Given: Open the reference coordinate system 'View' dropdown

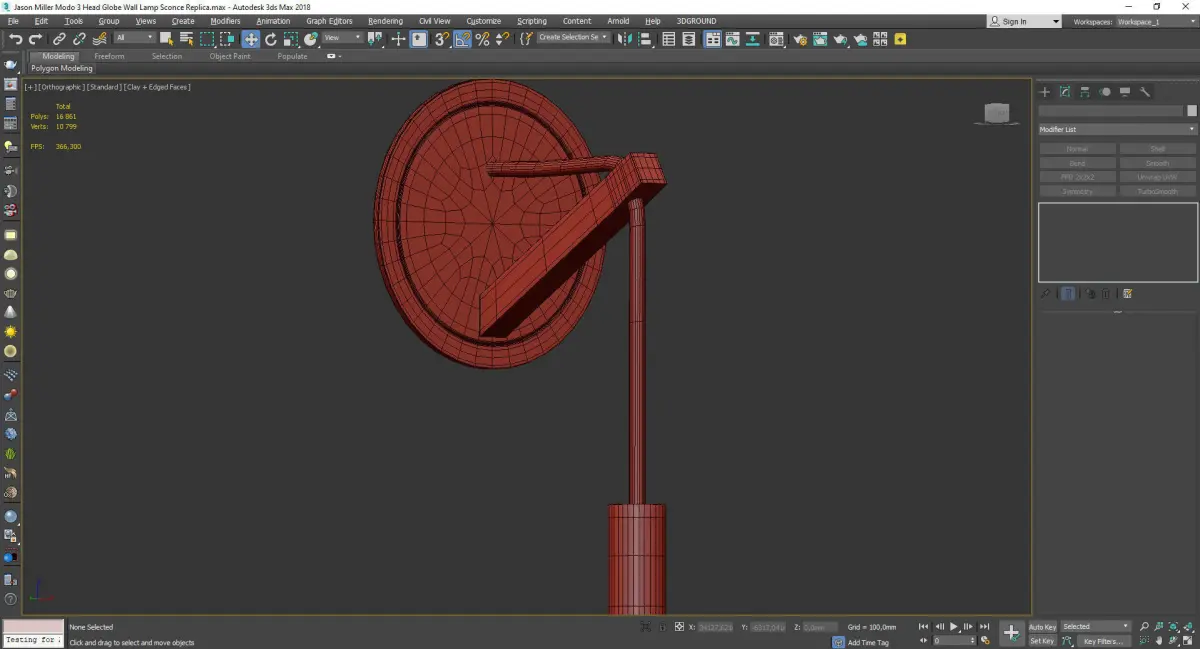Looking at the screenshot, I should 342,38.
